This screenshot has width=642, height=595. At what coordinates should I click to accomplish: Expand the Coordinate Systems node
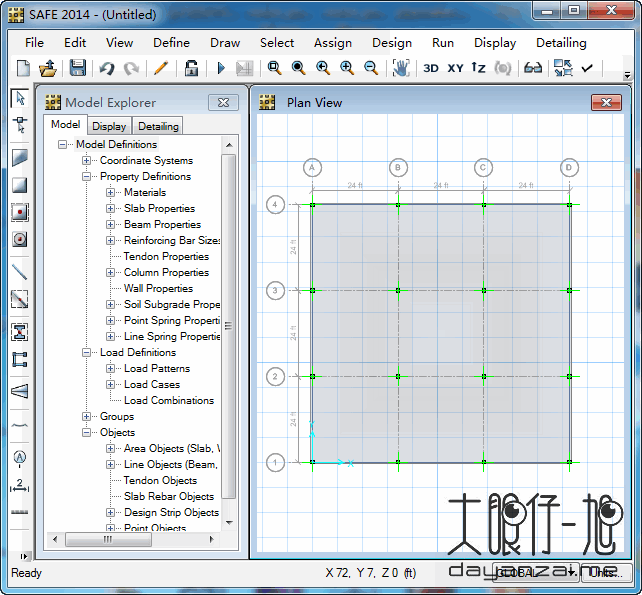(x=86, y=160)
